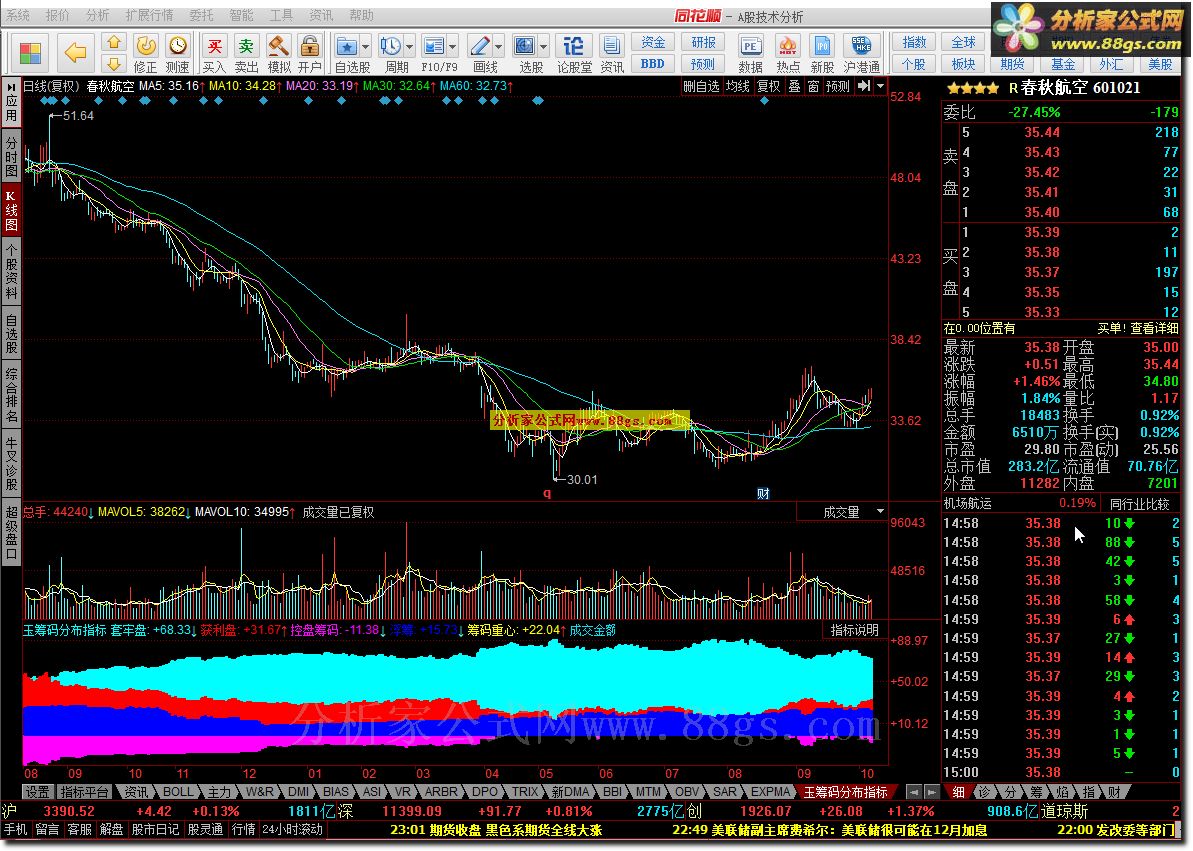The width and height of the screenshot is (1193, 851).
Task: Go back with the yellow left arrow
Action: pos(75,53)
